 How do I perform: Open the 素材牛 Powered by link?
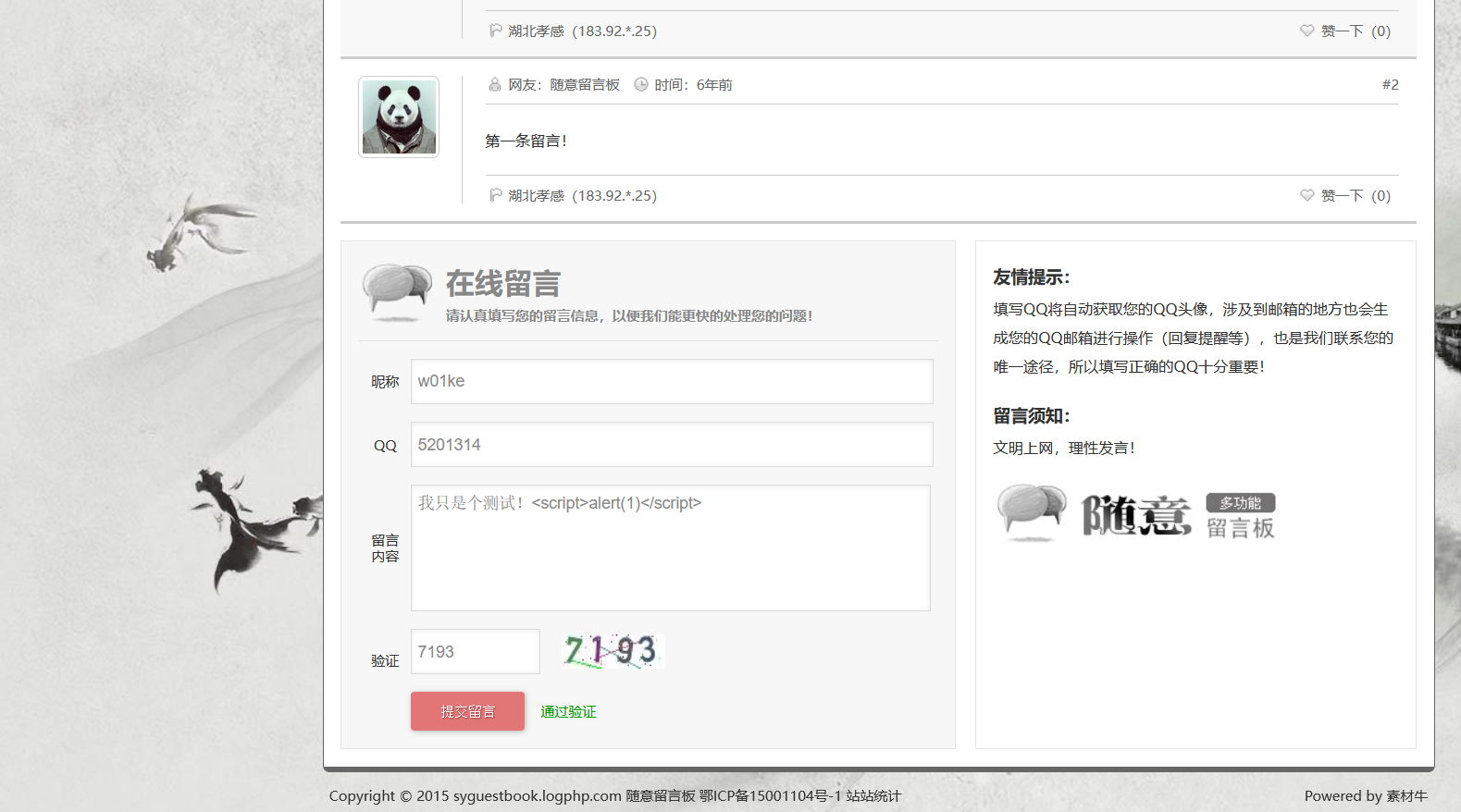1406,795
